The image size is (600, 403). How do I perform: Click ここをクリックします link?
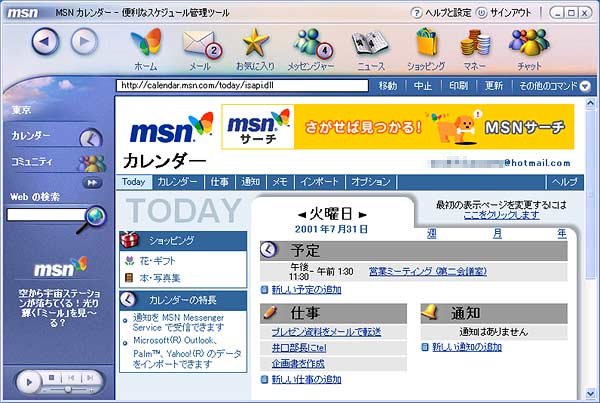(x=501, y=215)
